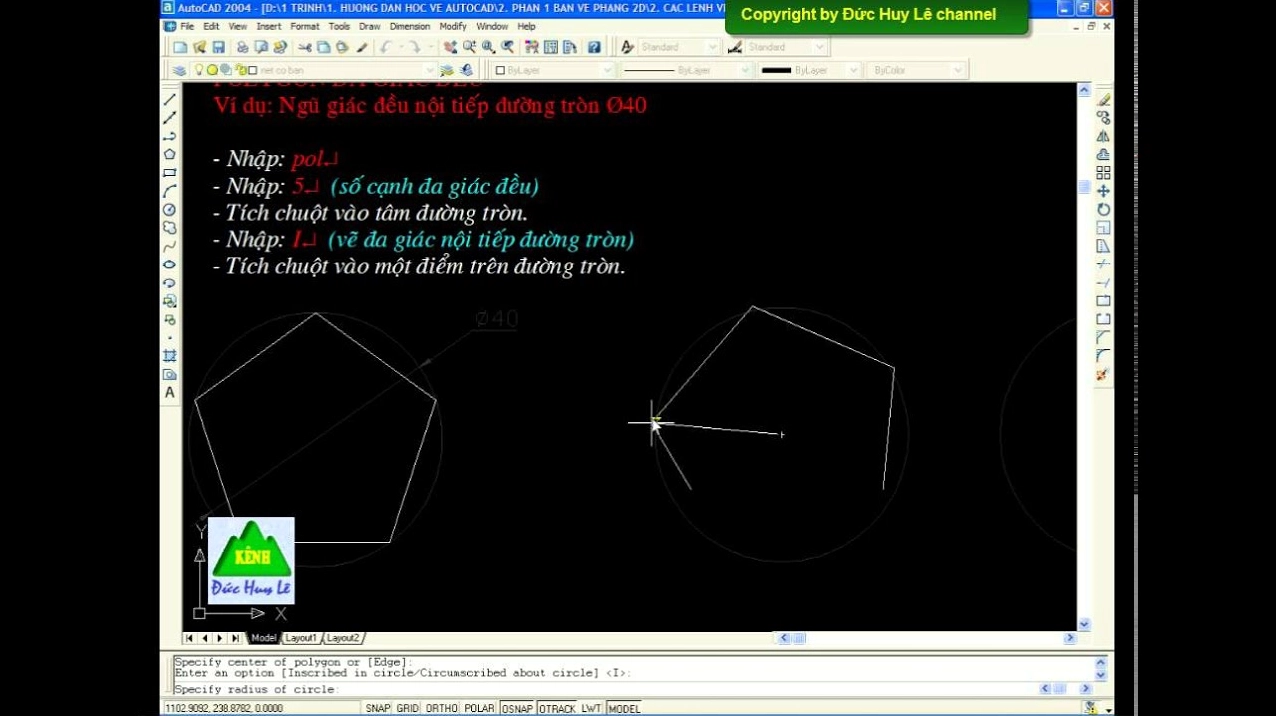This screenshot has width=1276, height=716.
Task: Activate the Move tool
Action: pyautogui.click(x=1103, y=191)
